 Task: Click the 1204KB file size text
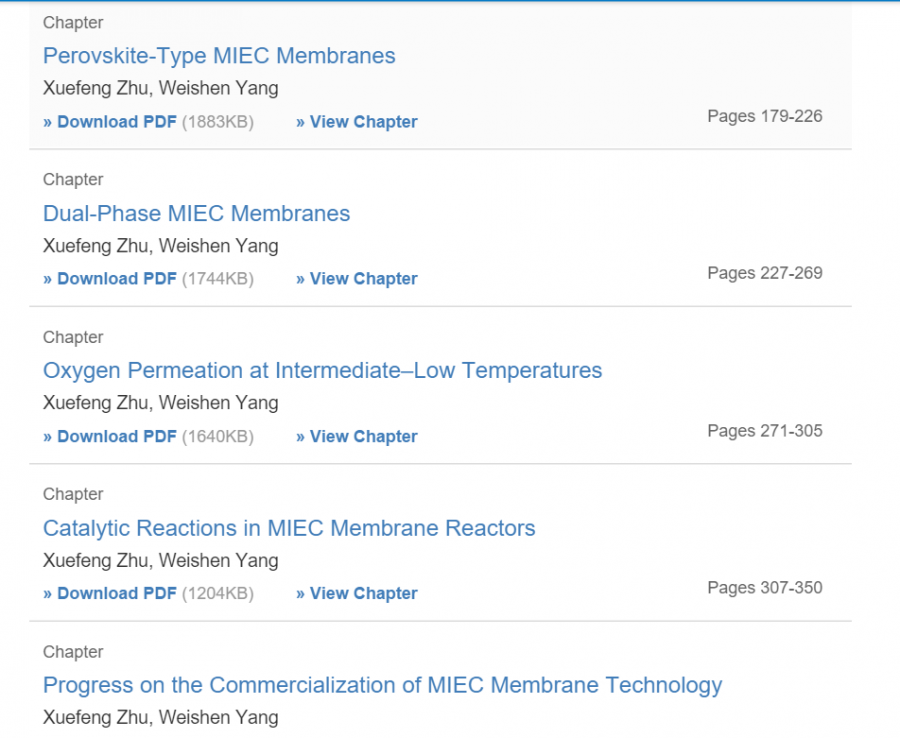218,594
